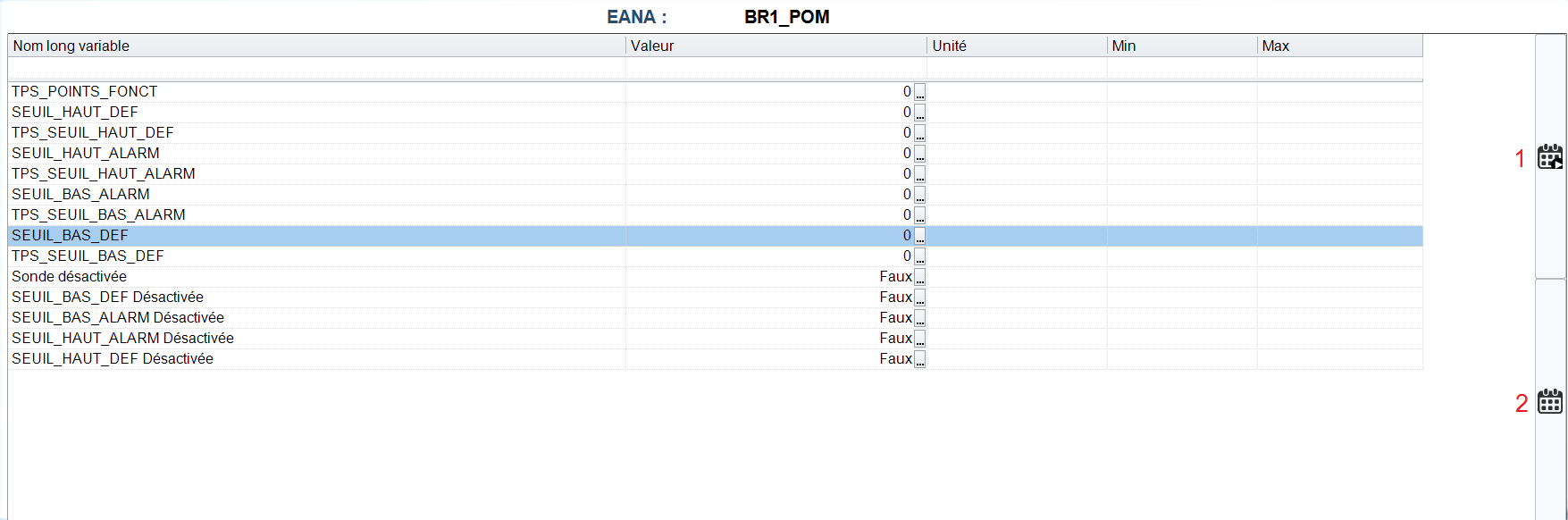Click calendar icon labeled 1 with arrow

1550,157
